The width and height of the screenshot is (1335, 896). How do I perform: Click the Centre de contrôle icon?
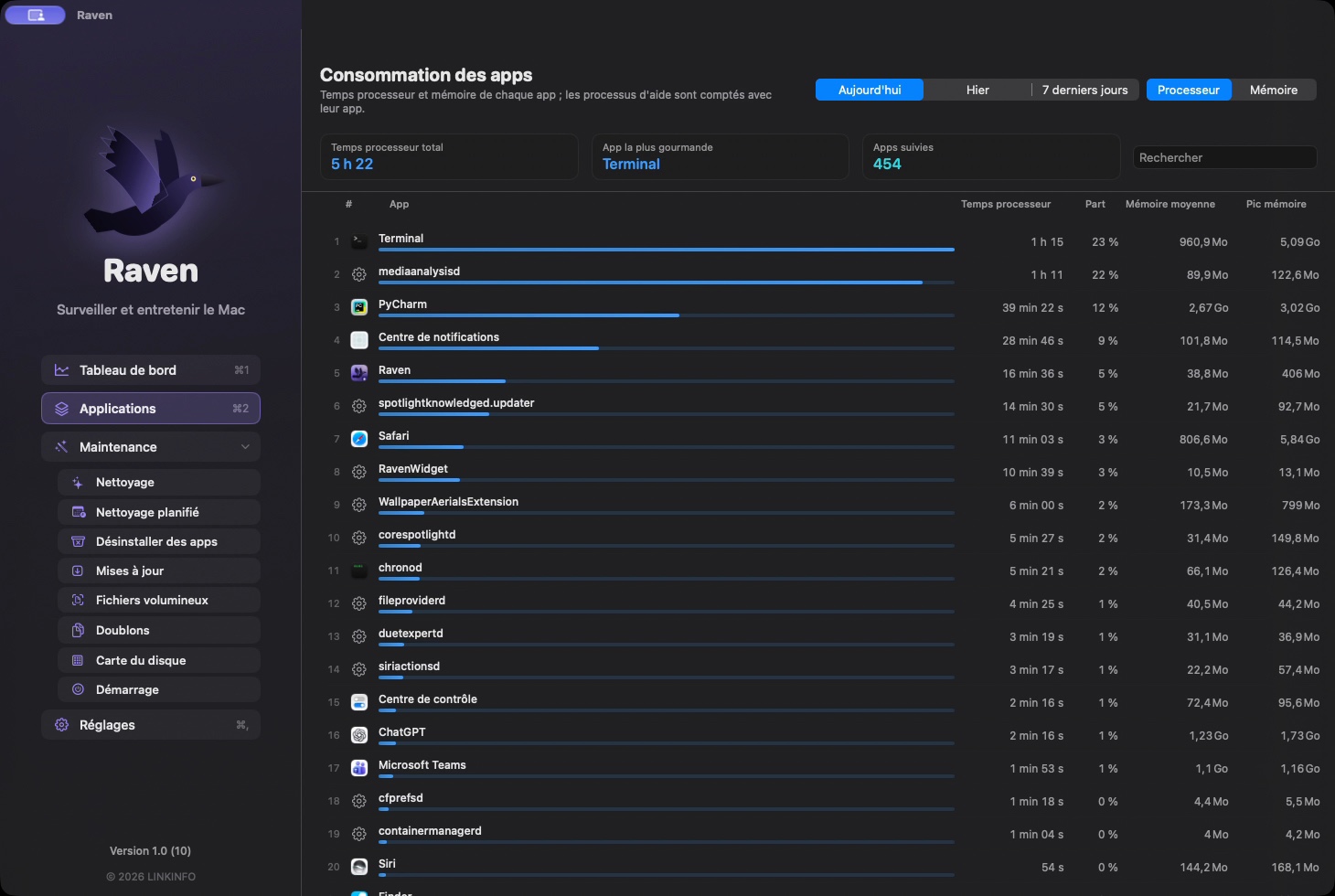pos(359,702)
